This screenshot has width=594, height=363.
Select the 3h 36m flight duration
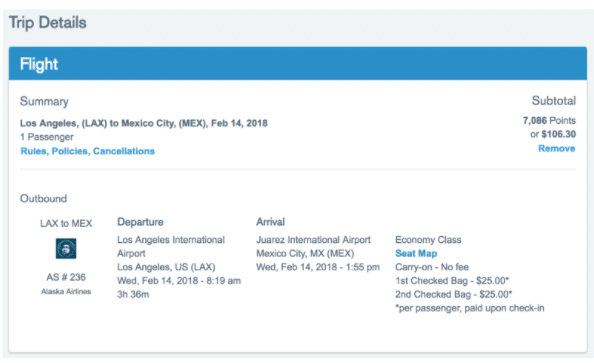(133, 294)
